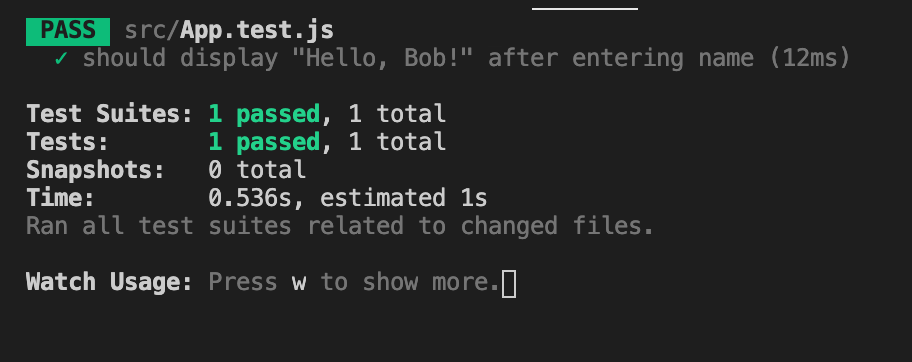912x362 pixels.
Task: Click the 'Test Suites:' label
Action: (x=109, y=113)
